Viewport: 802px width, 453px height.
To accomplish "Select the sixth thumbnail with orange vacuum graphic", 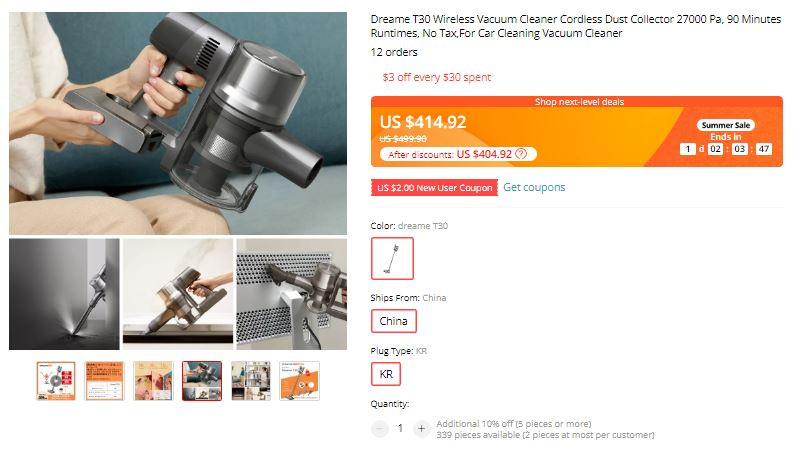I will point(300,381).
